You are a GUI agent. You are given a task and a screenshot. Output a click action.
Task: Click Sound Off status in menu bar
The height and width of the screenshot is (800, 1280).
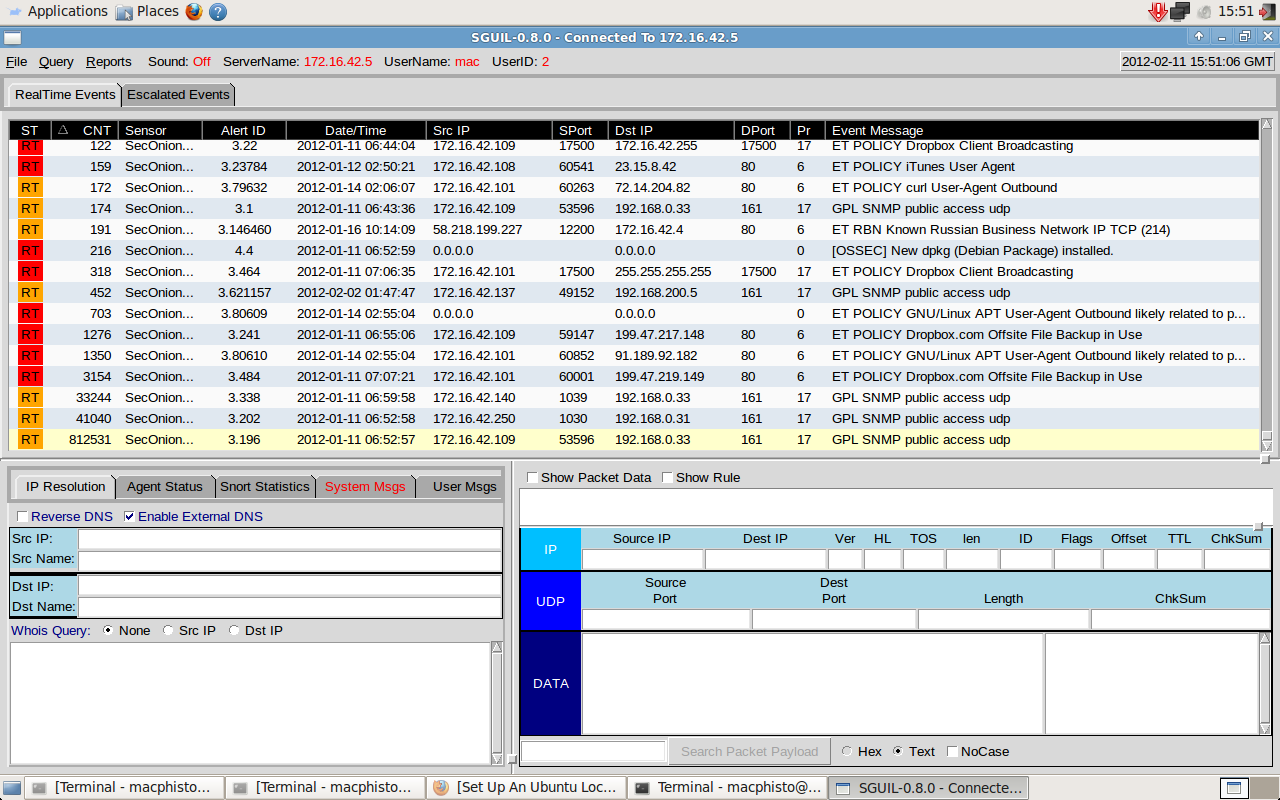click(x=179, y=62)
